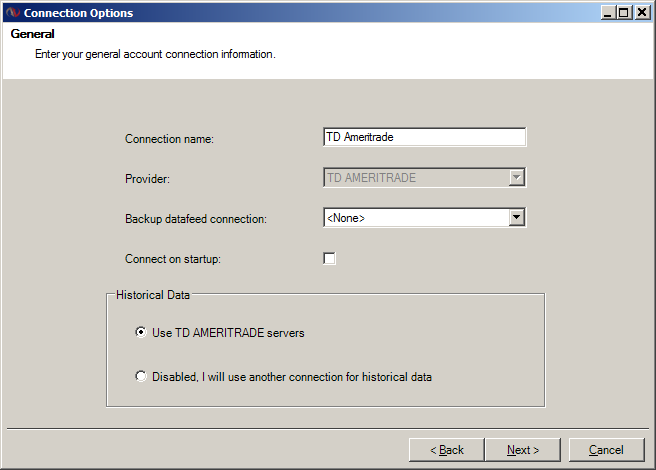
Task: Enable the Connect on startup checkbox
Action: 329,259
